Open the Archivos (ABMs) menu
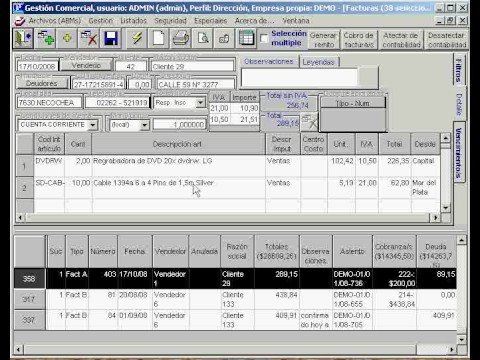Screen dimensions: 480x360 tap(55, 21)
